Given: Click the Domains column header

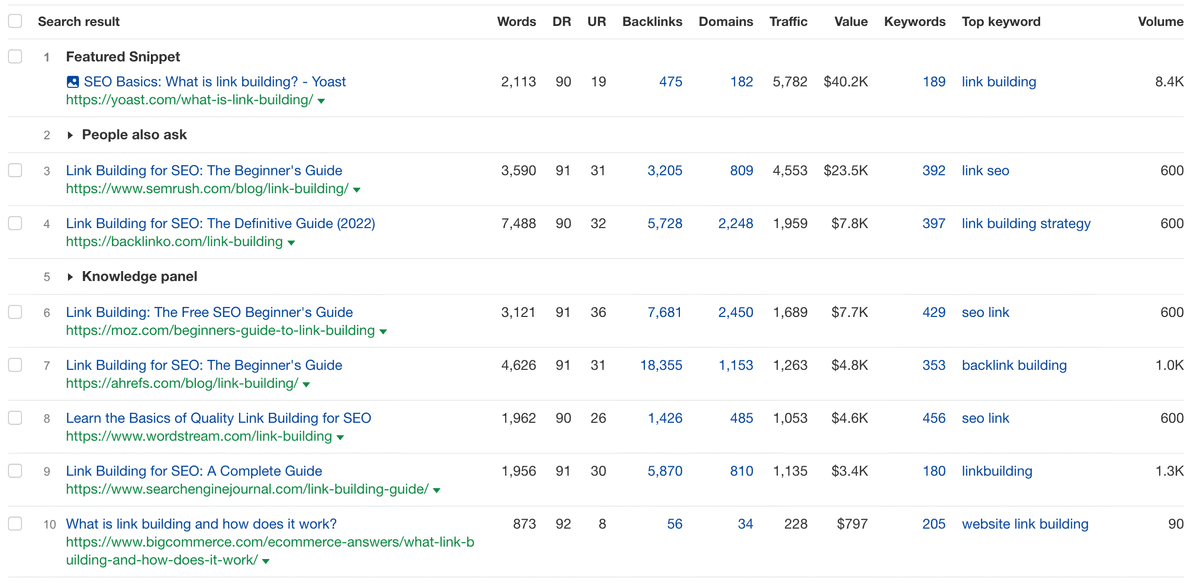Looking at the screenshot, I should pos(726,21).
